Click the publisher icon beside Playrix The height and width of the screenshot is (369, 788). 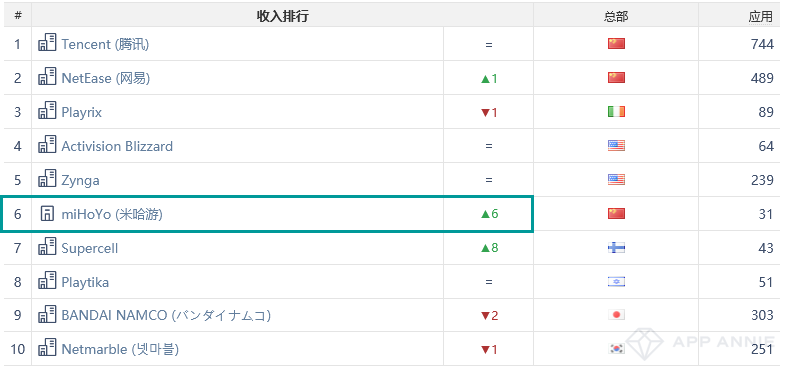pyautogui.click(x=47, y=111)
